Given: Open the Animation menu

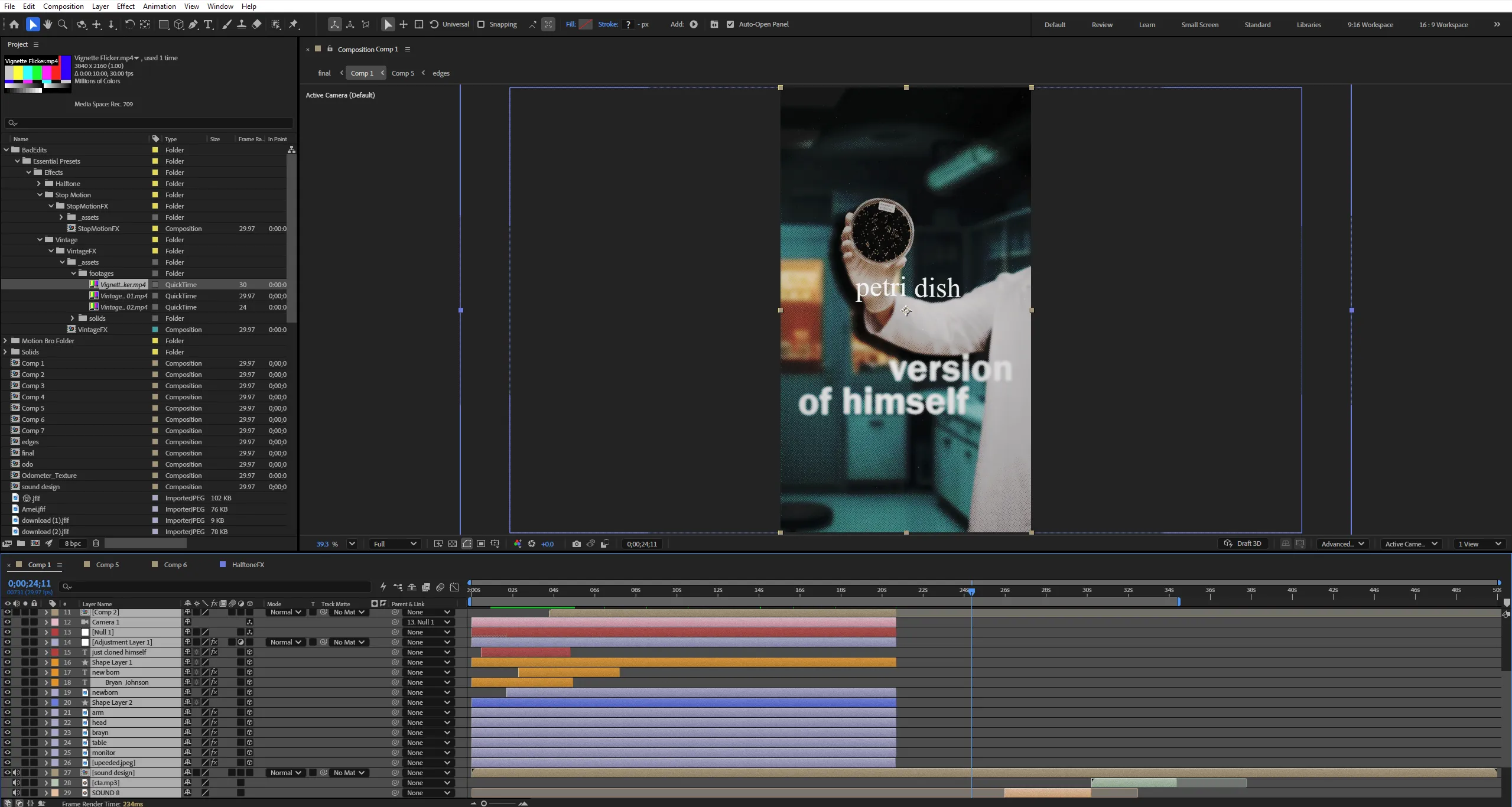Looking at the screenshot, I should (160, 6).
